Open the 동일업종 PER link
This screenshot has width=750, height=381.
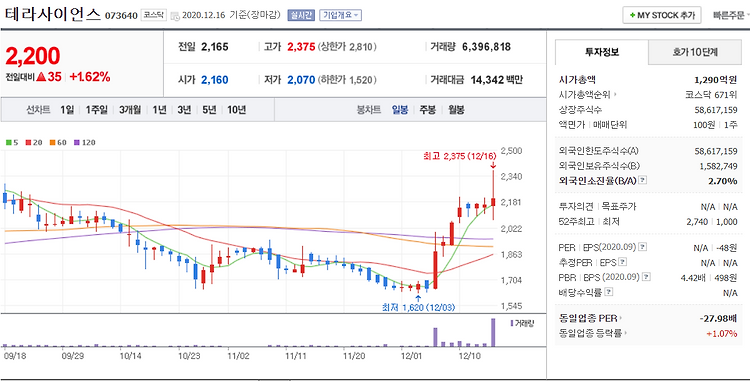[591, 318]
